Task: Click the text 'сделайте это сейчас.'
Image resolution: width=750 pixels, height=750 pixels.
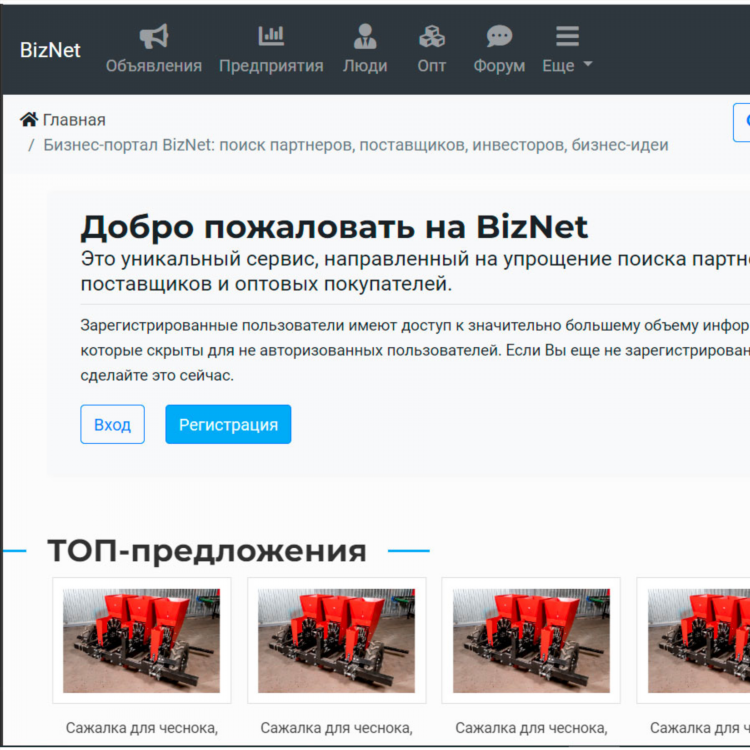Action: click(157, 375)
